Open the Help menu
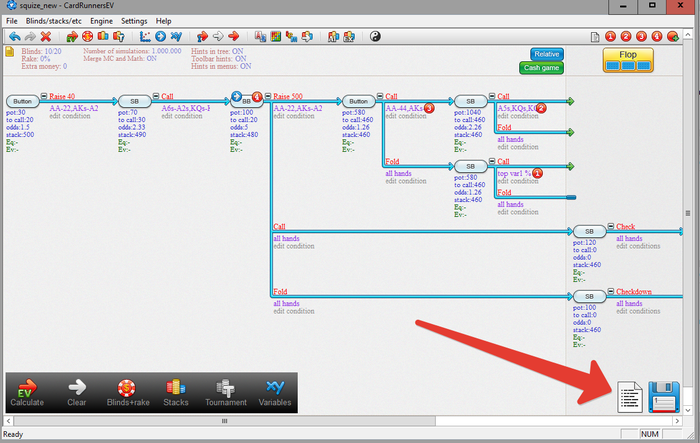 click(163, 21)
